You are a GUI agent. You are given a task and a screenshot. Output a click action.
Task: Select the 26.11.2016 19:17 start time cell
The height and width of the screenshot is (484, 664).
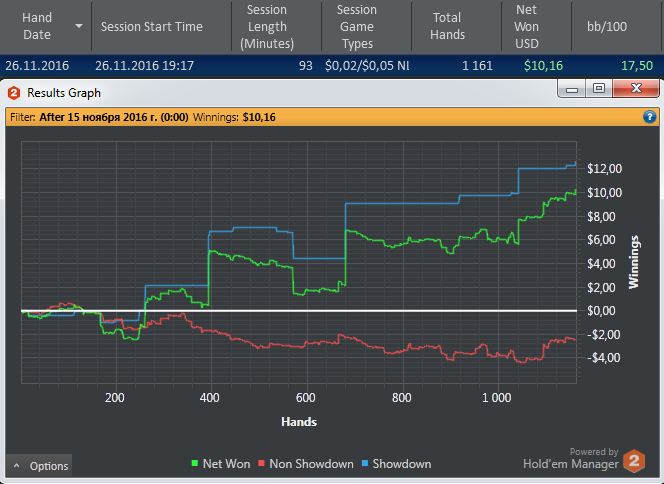(144, 66)
